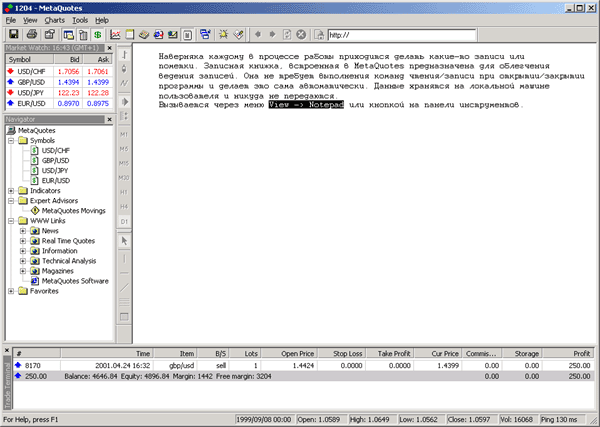Click the highlighted View => Notepad text
Screen dimensions: 600x427
pos(306,104)
